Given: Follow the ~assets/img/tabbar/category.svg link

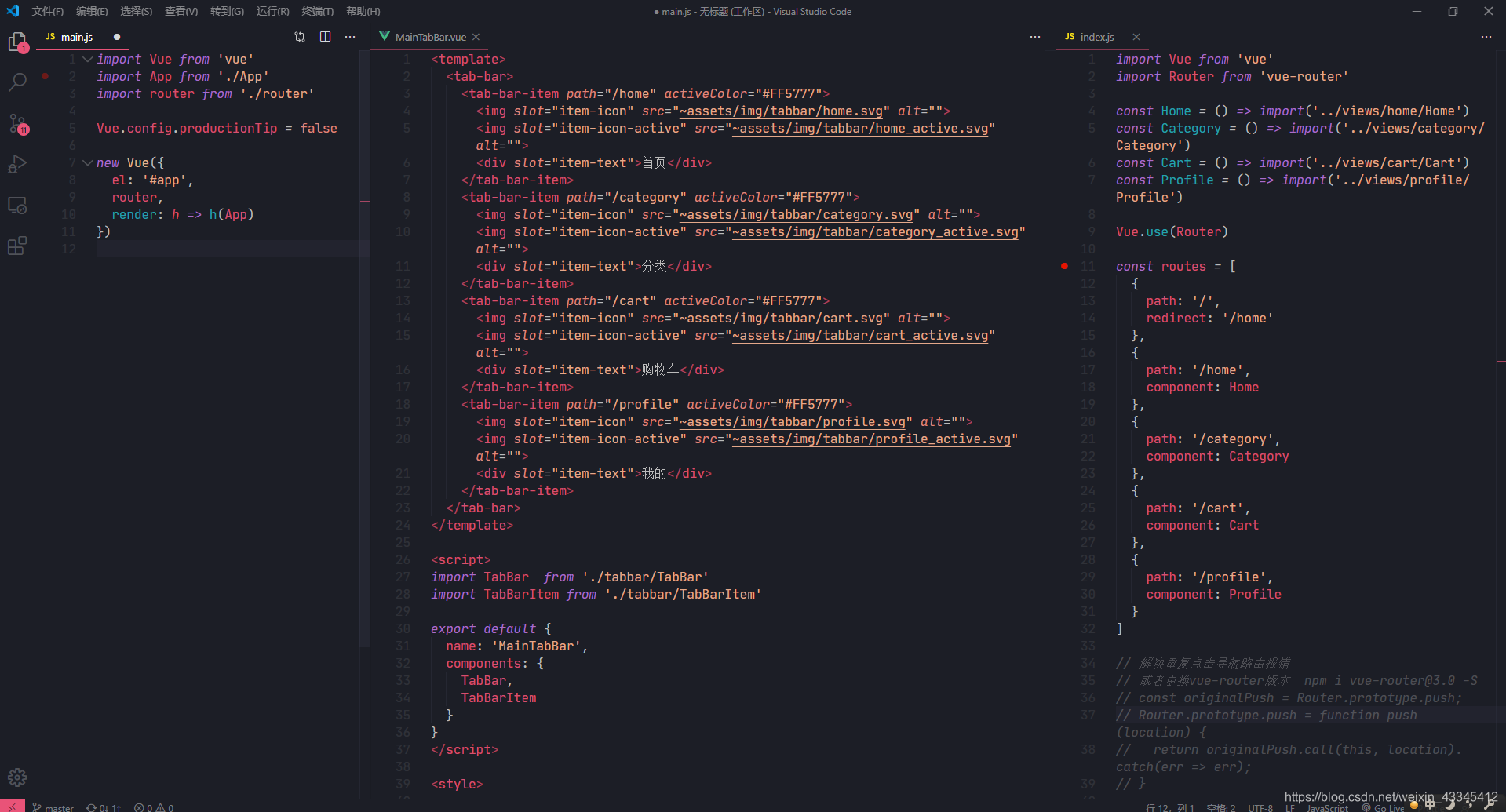Looking at the screenshot, I should coord(797,214).
